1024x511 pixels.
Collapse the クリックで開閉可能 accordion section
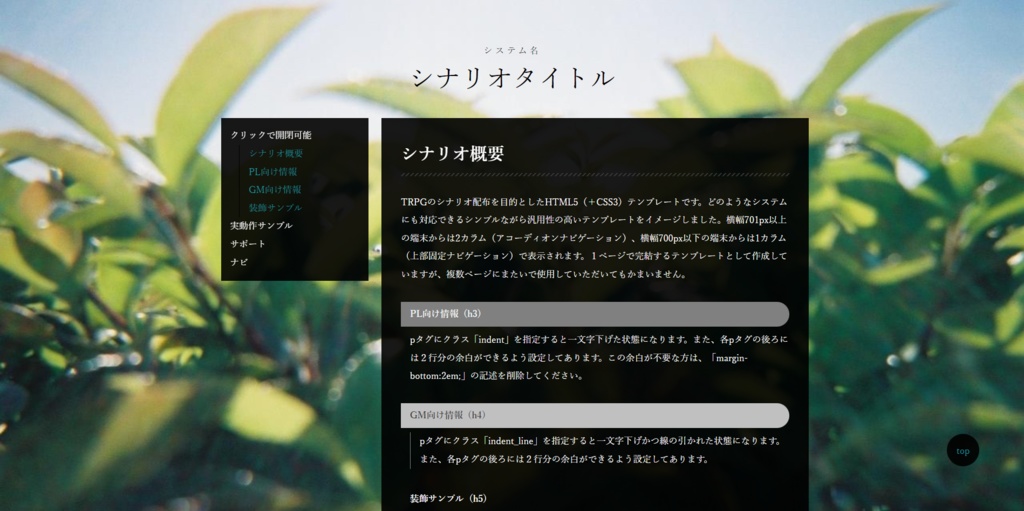coord(270,135)
